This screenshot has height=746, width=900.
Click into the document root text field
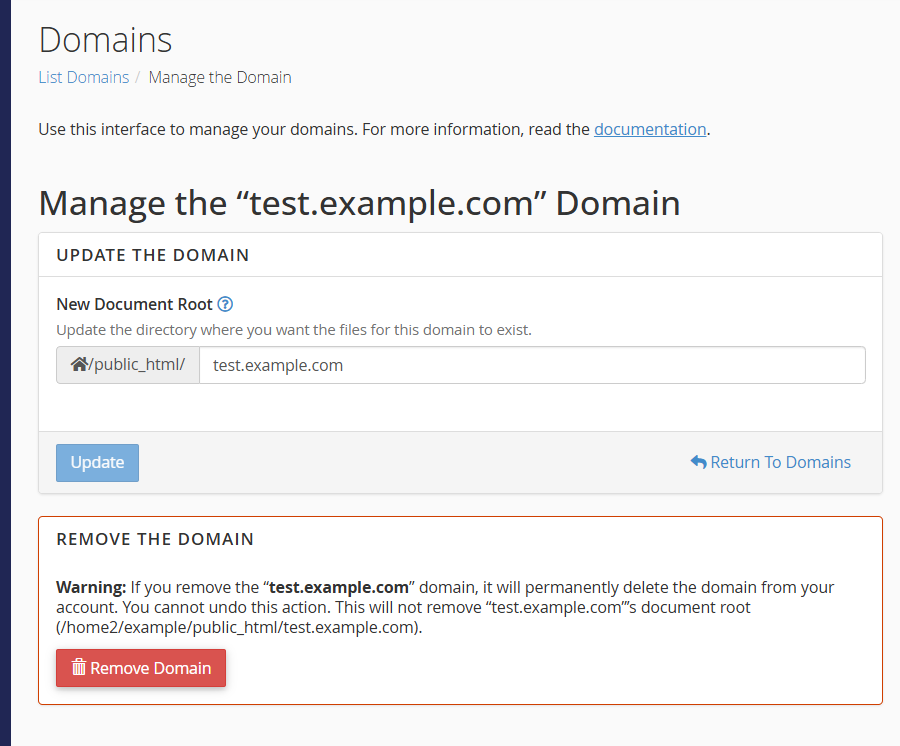click(532, 365)
